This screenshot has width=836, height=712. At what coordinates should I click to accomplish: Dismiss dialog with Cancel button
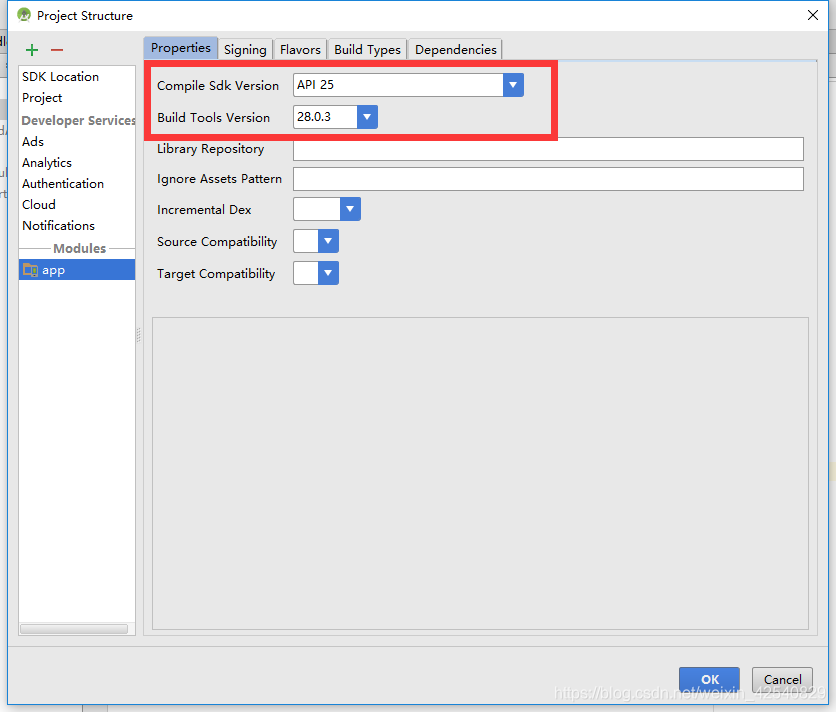[782, 679]
